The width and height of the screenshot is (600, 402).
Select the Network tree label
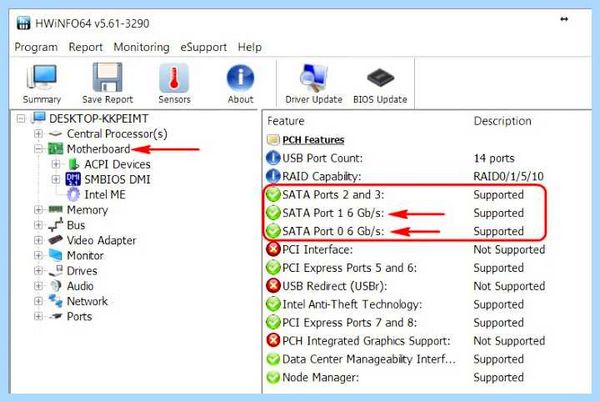click(87, 301)
